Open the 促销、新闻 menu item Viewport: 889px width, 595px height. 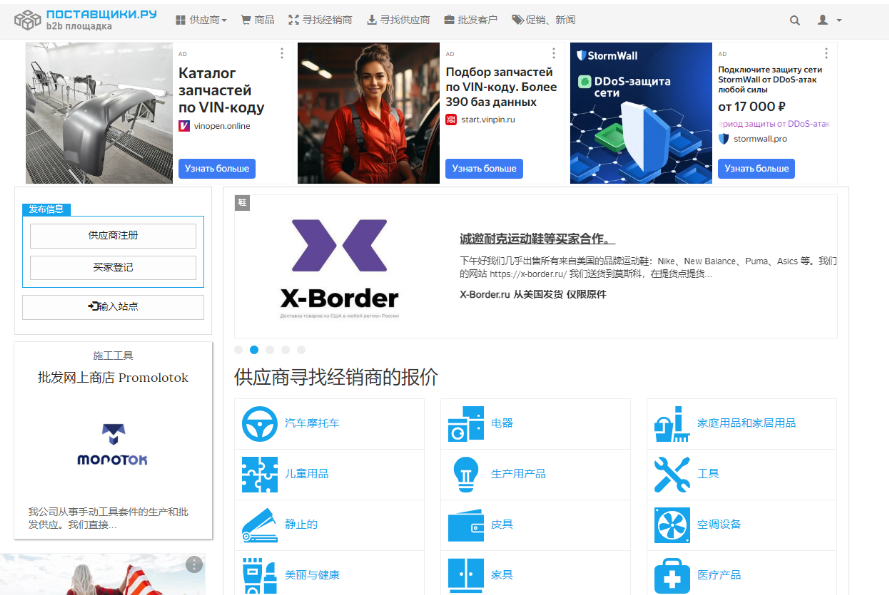[543, 20]
